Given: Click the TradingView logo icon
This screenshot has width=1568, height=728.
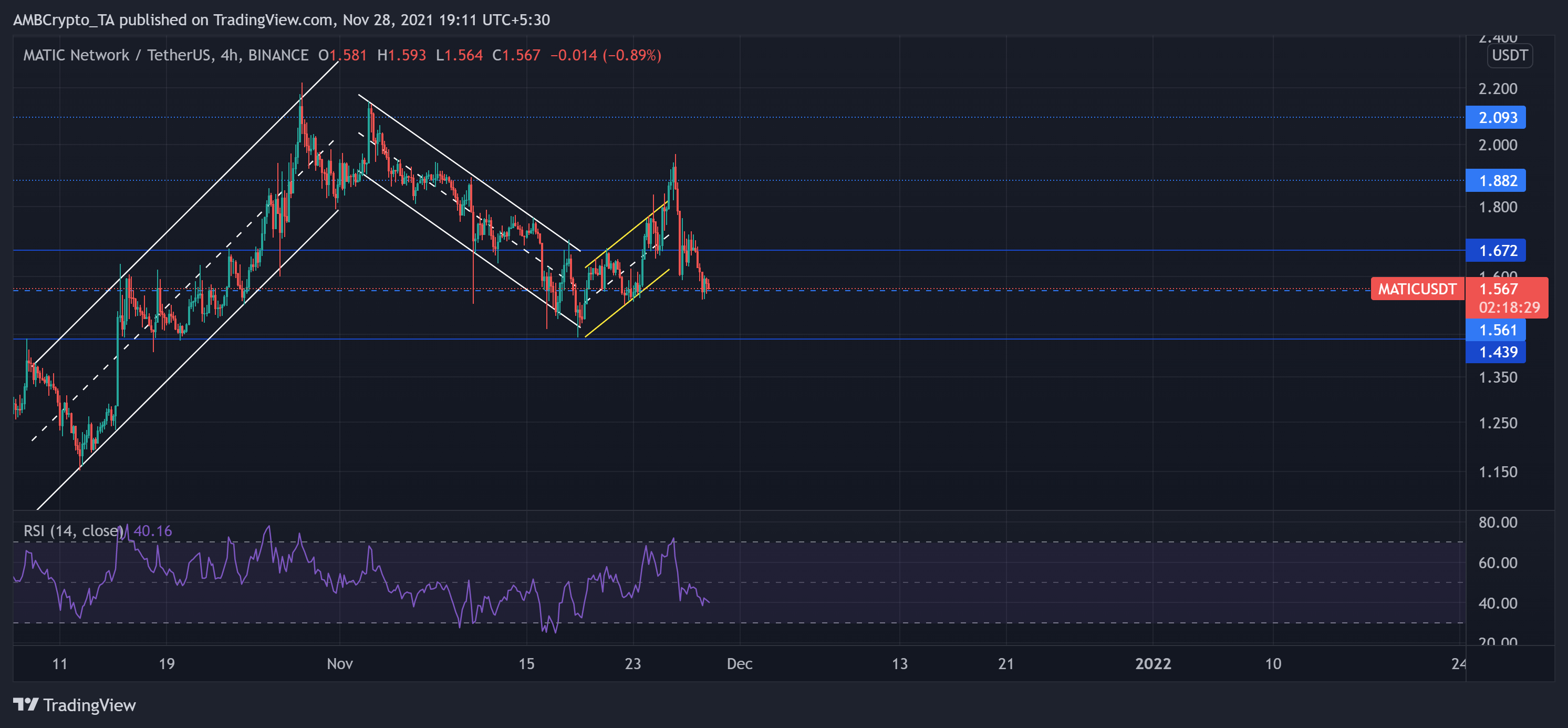Looking at the screenshot, I should [26, 705].
